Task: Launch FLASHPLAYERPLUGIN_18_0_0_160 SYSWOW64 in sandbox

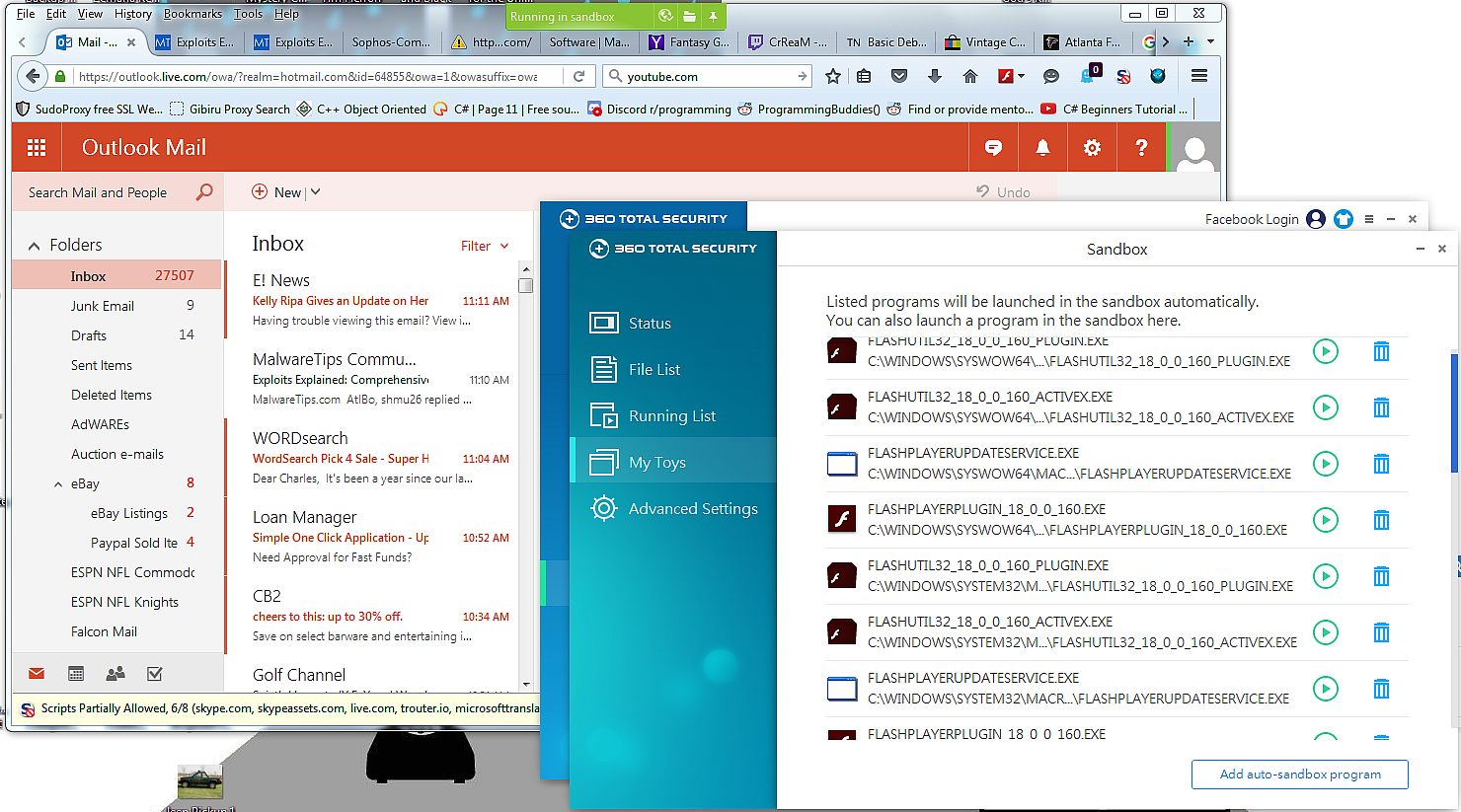Action: [1326, 520]
